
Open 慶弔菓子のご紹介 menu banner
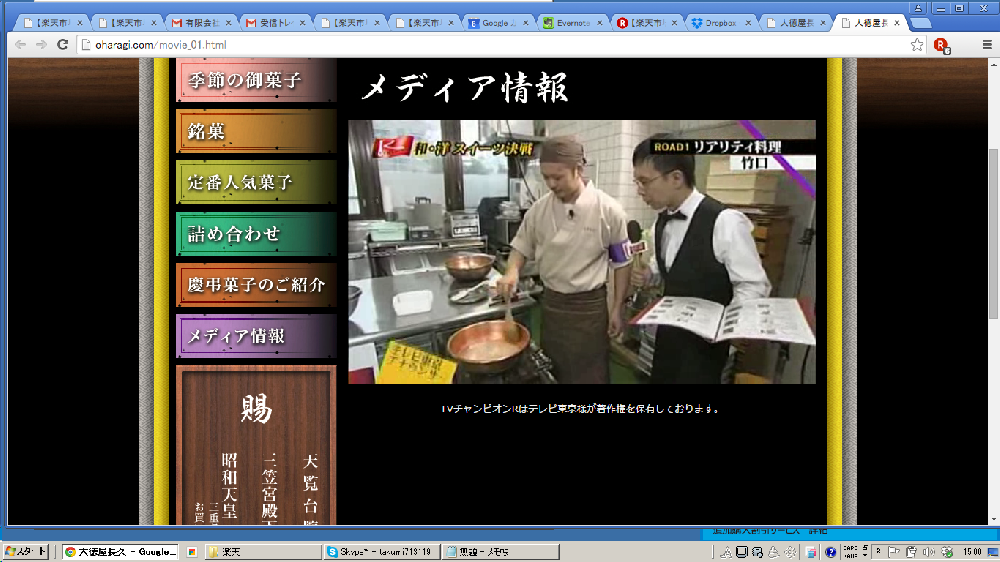(256, 285)
